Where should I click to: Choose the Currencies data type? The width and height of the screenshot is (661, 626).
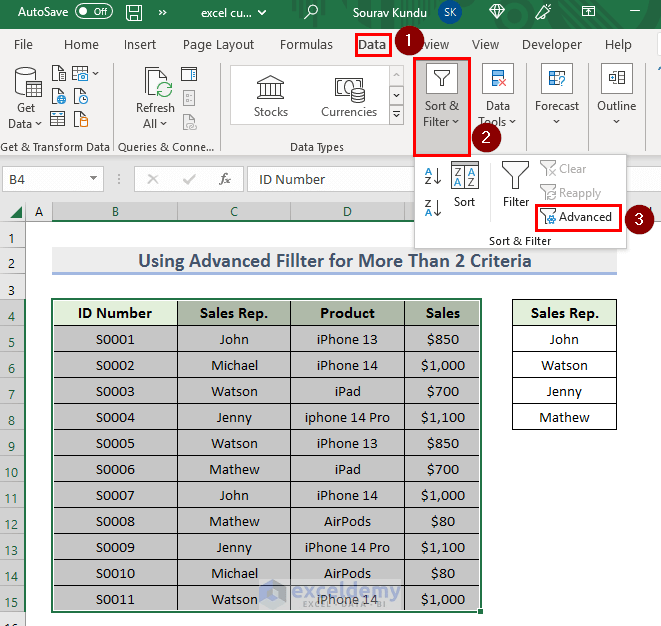[x=349, y=96]
